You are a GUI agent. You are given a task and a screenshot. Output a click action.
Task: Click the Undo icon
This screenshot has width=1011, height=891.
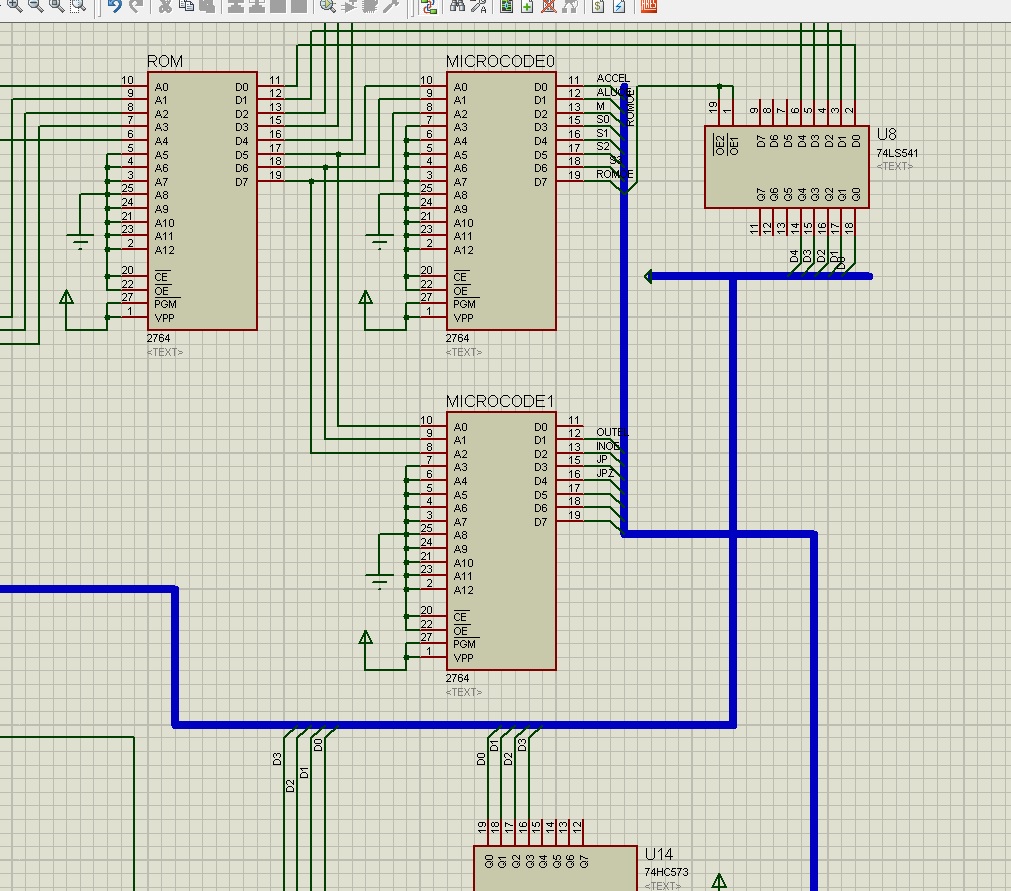click(x=113, y=7)
